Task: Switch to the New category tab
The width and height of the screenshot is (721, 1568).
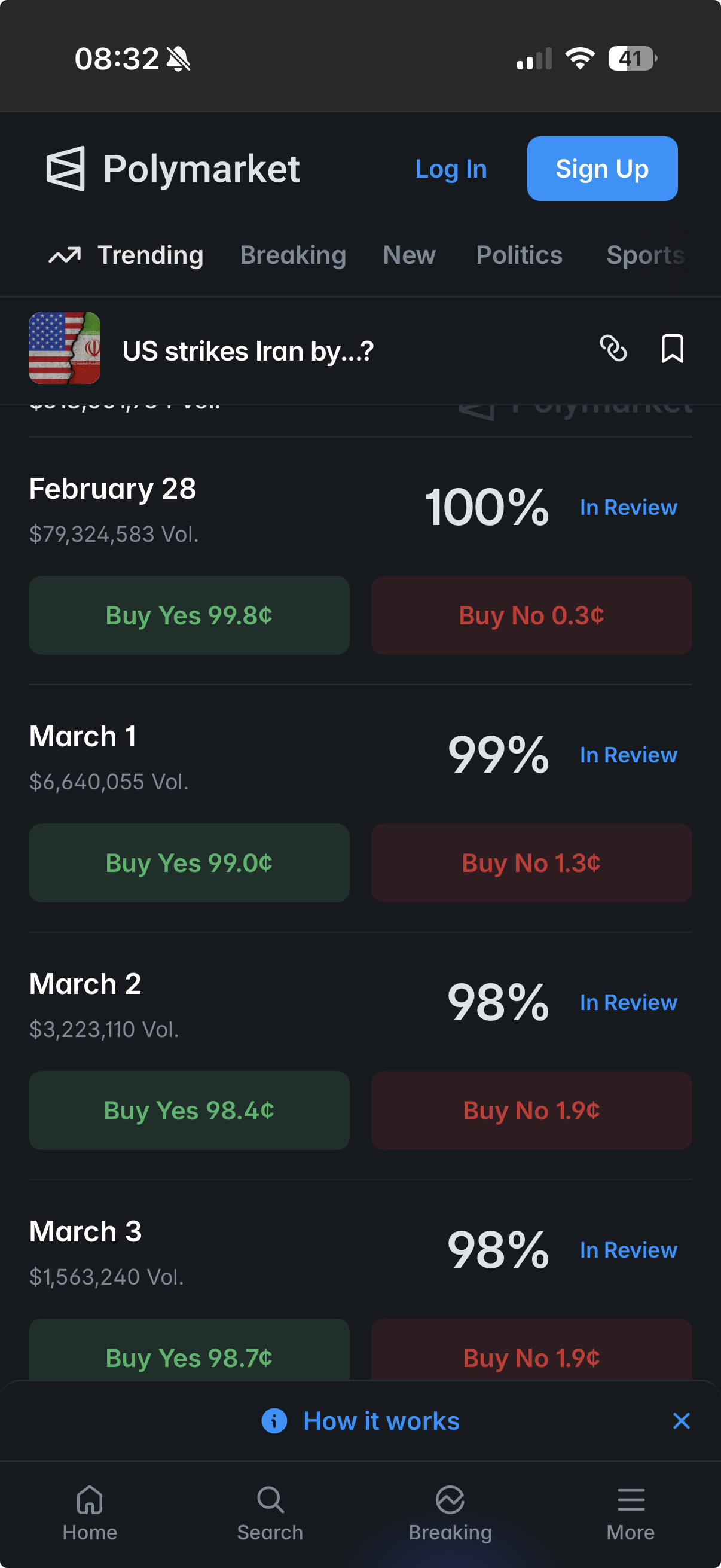Action: point(410,255)
